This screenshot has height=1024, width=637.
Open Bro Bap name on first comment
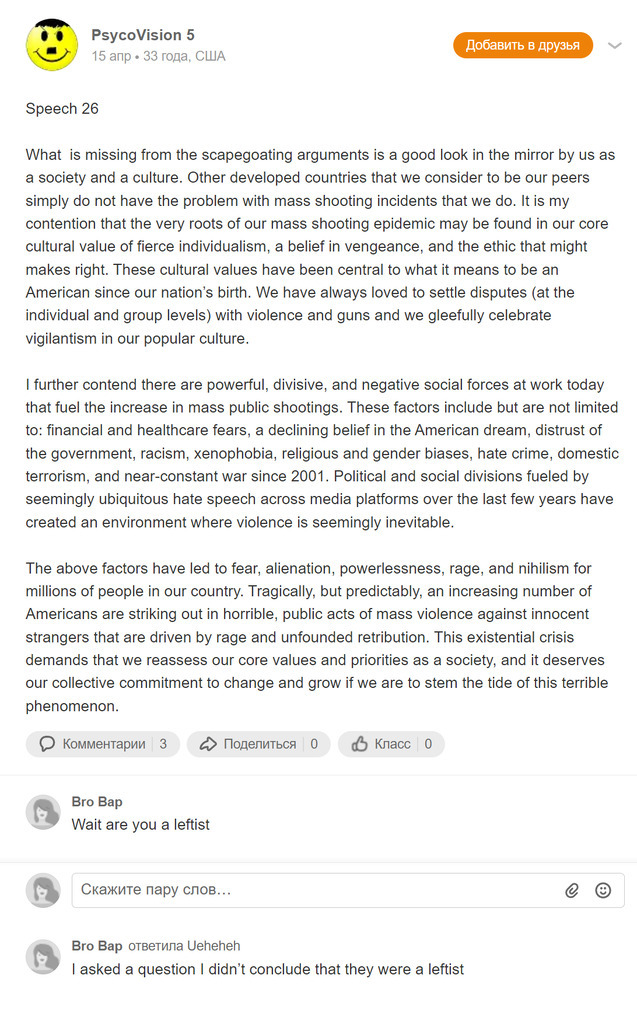[97, 802]
